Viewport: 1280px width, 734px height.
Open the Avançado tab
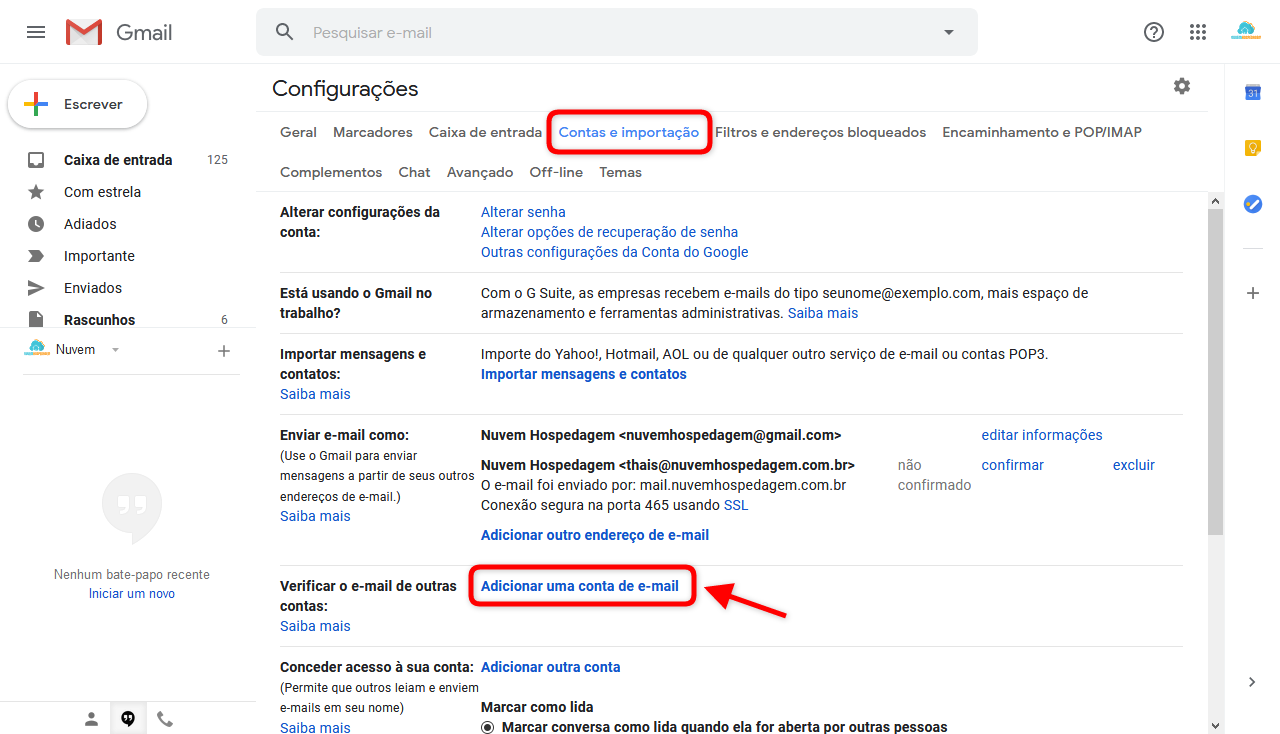[x=480, y=172]
